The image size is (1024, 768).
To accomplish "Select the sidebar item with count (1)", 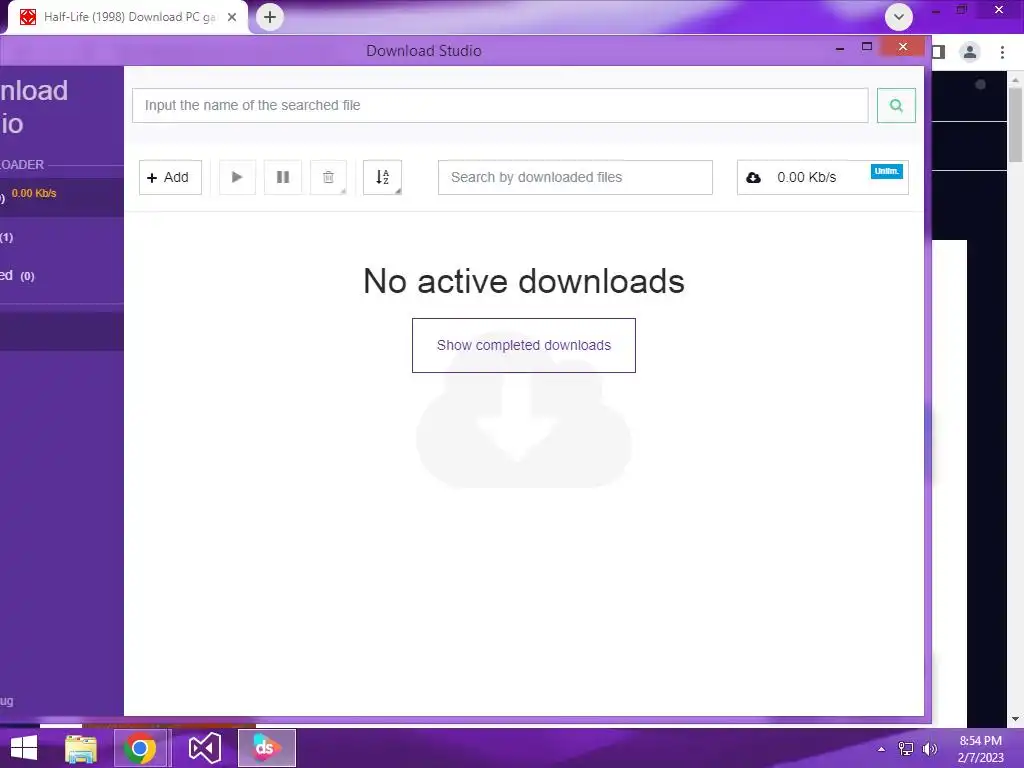I will pos(61,237).
